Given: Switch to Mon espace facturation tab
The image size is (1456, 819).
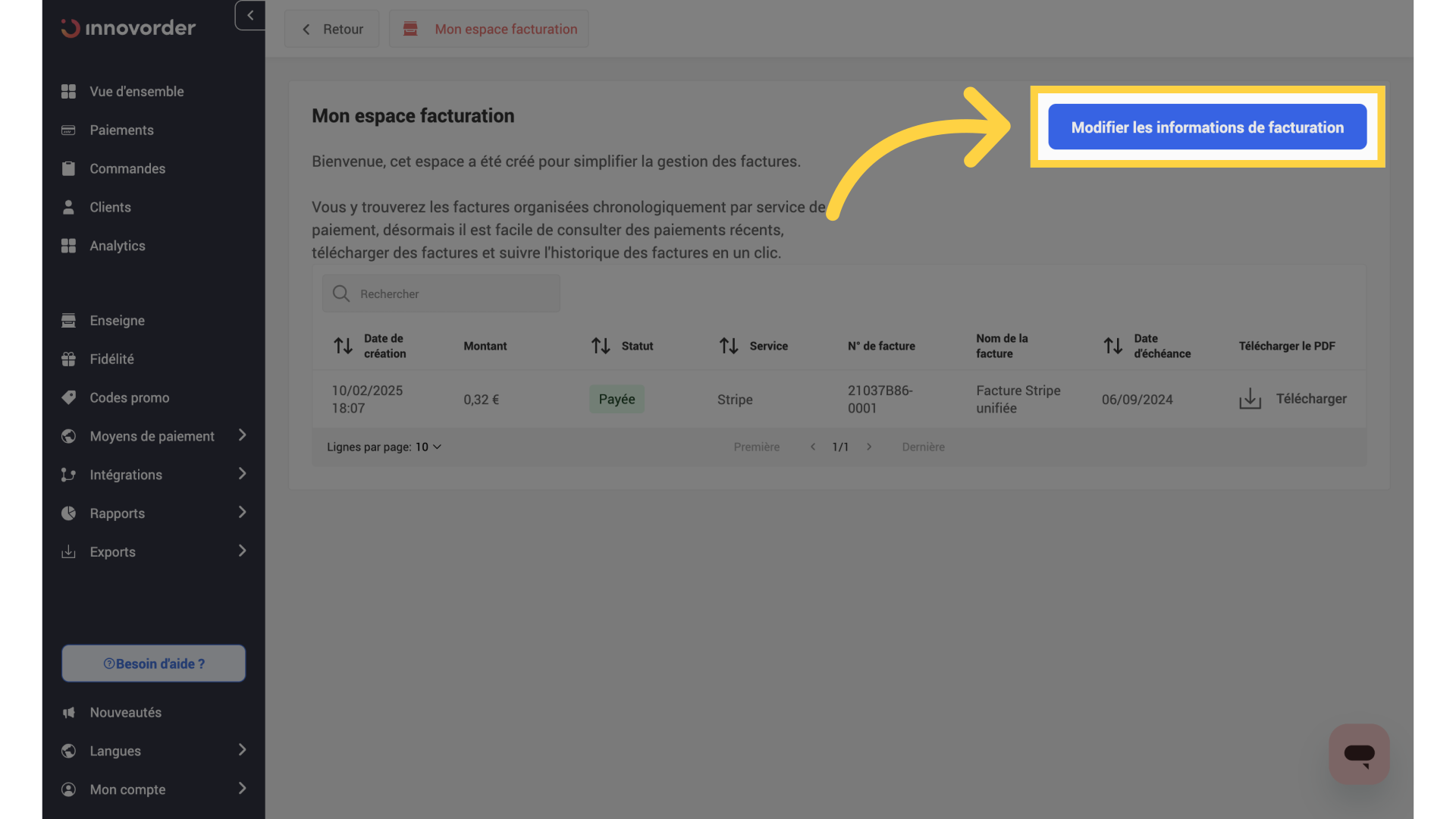Looking at the screenshot, I should tap(489, 28).
